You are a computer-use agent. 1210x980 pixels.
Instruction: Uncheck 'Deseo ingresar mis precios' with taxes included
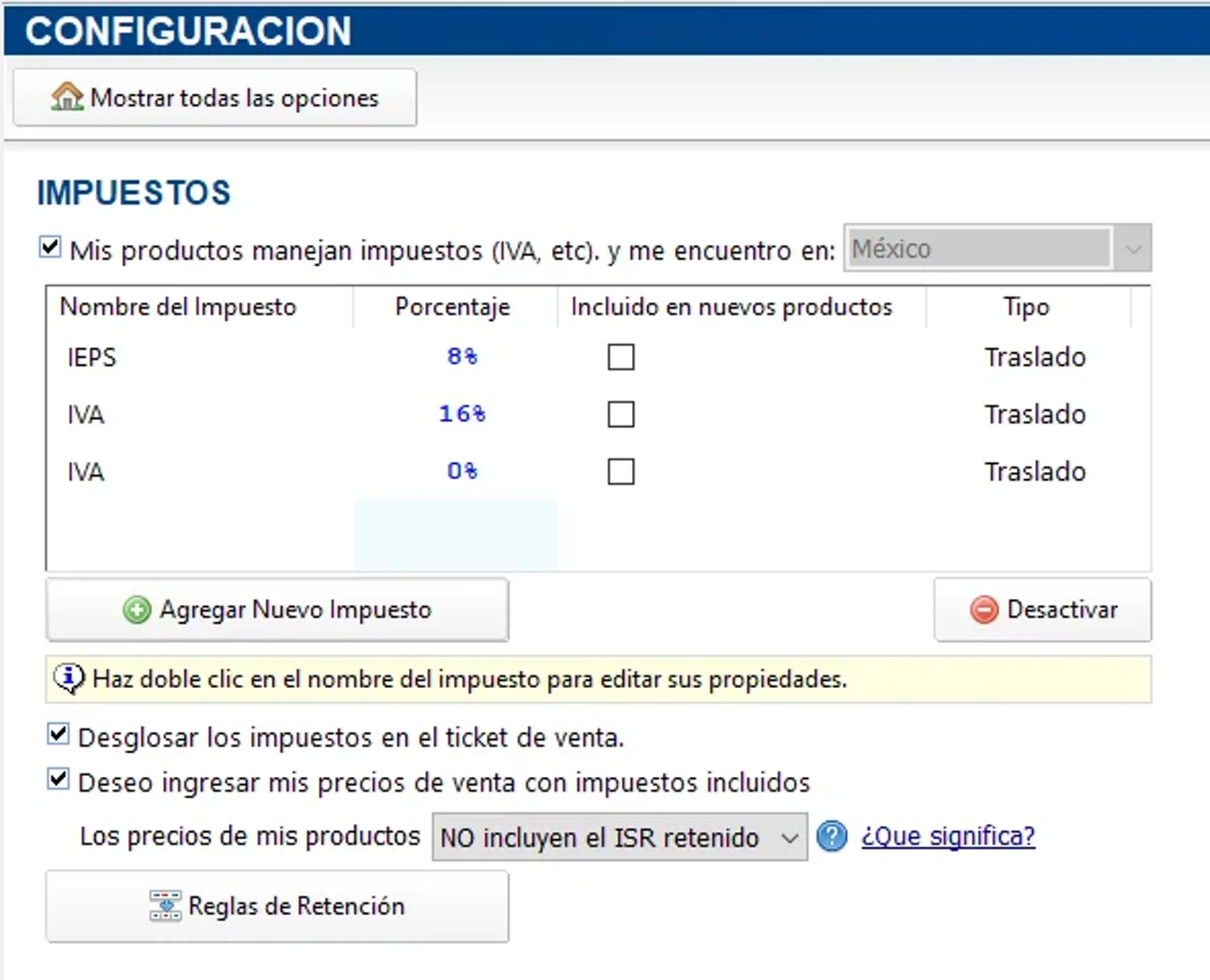[x=58, y=780]
